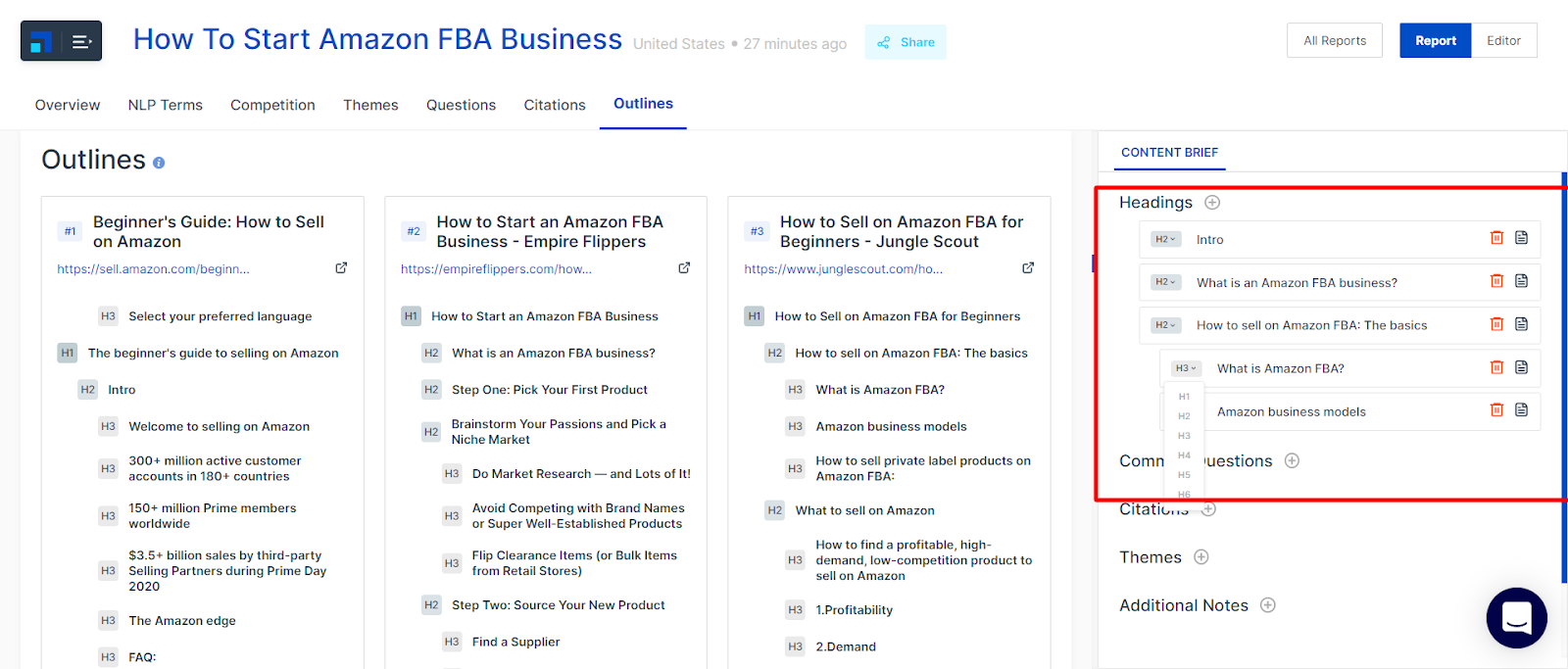Open the NLP Terms tab
This screenshot has width=1568, height=669.
coord(165,105)
